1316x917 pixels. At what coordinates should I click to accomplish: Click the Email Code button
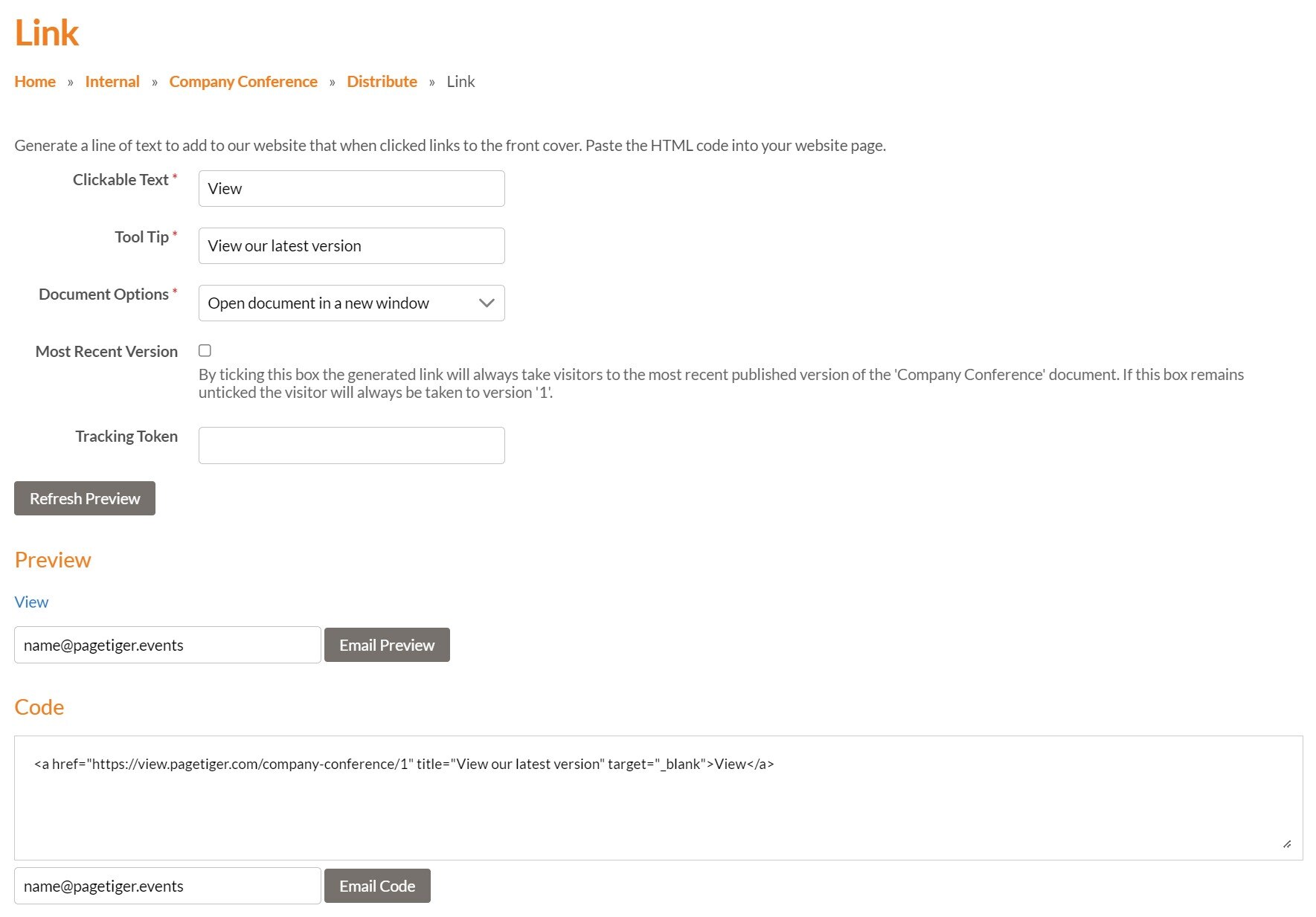tap(377, 886)
